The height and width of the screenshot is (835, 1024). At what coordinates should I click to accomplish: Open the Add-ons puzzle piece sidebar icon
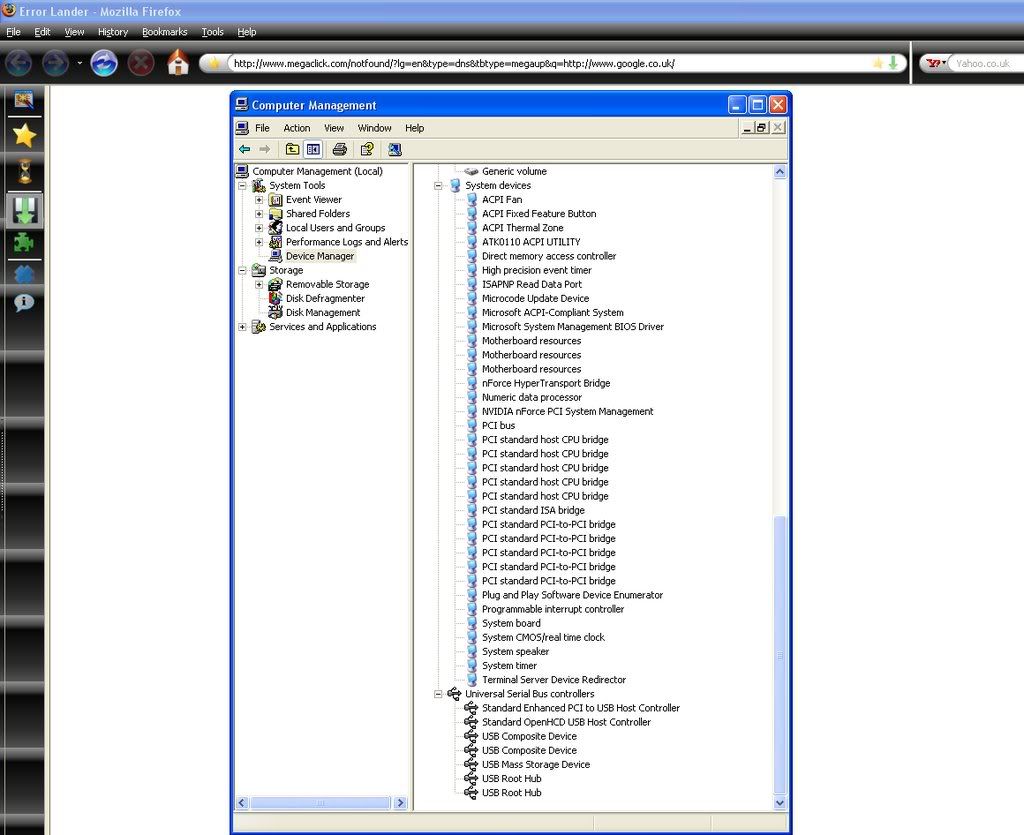pyautogui.click(x=24, y=243)
